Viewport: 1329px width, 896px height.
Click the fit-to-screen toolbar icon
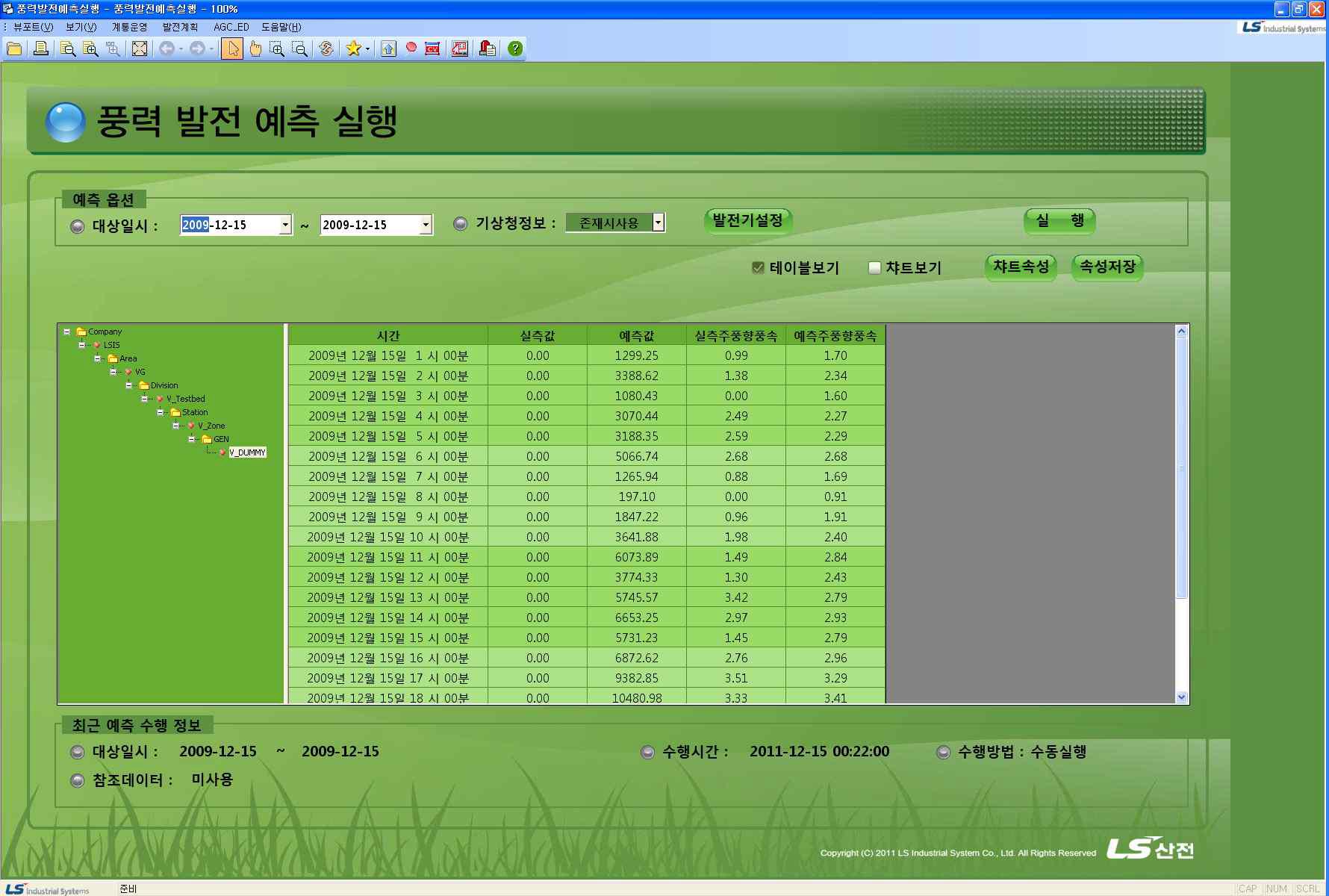pos(140,49)
